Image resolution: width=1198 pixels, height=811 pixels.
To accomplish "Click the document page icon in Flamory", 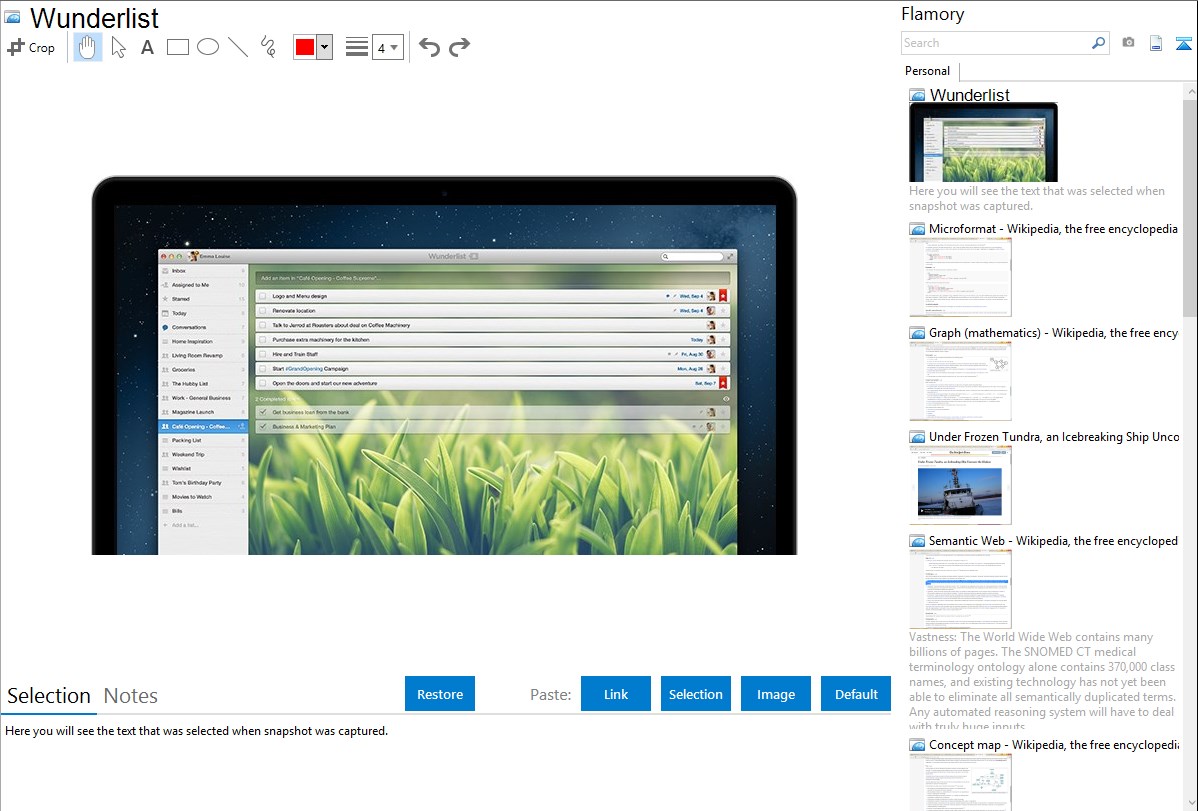I will click(x=1156, y=43).
